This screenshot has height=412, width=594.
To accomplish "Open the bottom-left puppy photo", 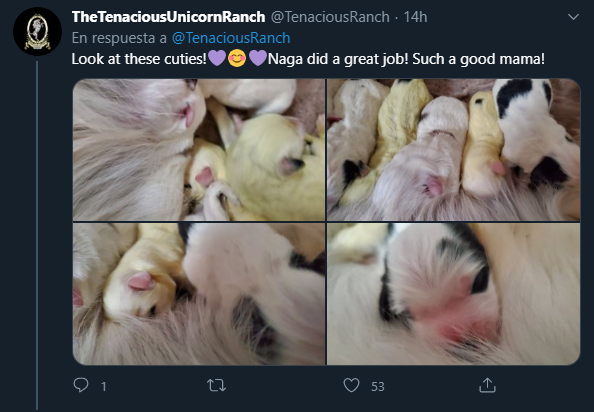I will pyautogui.click(x=199, y=294).
